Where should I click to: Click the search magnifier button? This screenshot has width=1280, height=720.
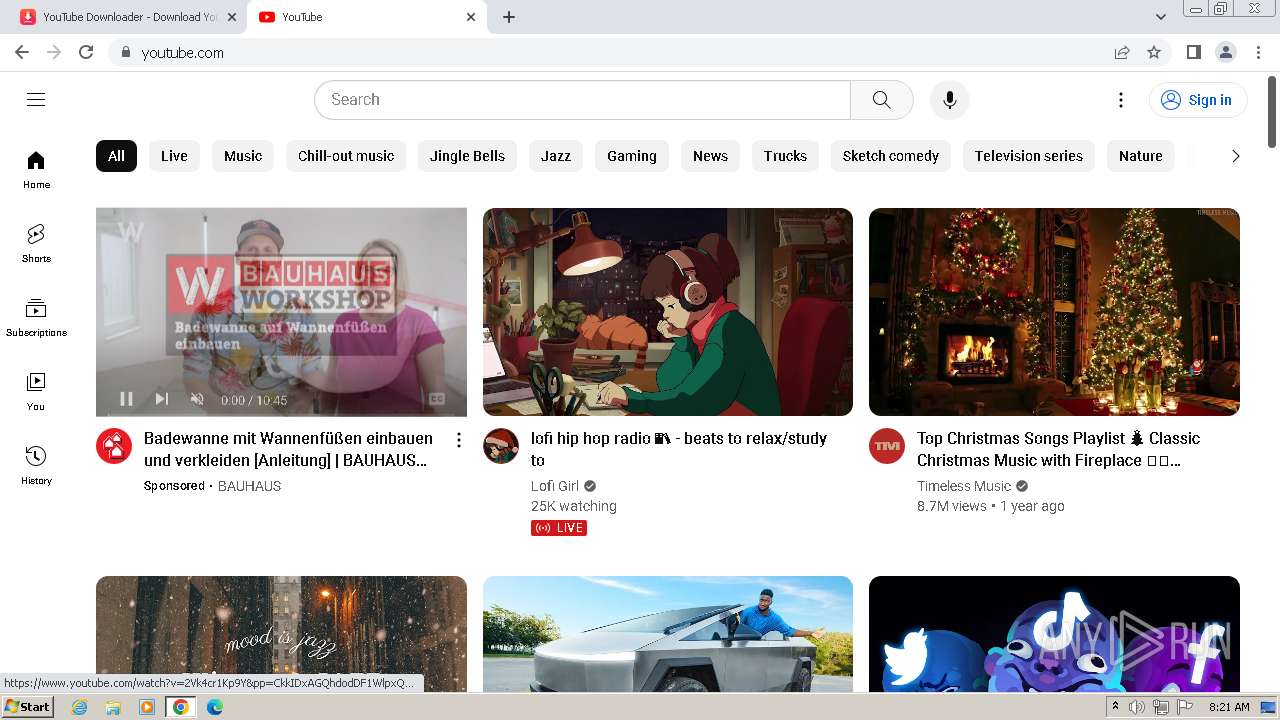click(881, 99)
